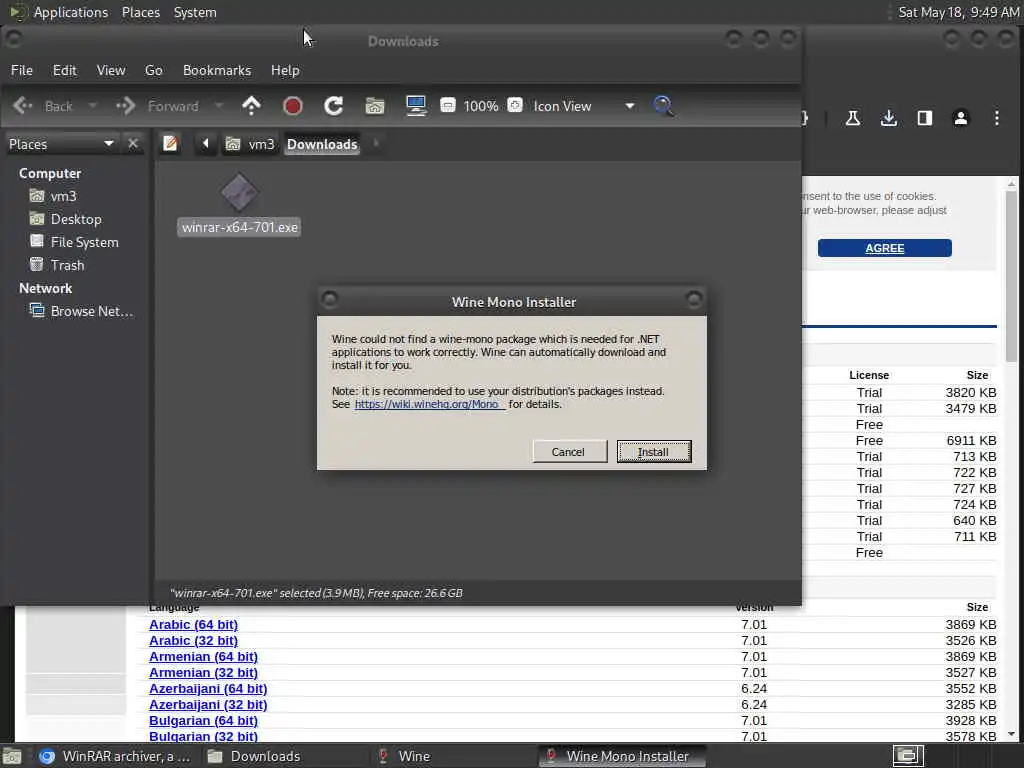Select File System in the Places sidebar

point(74,242)
